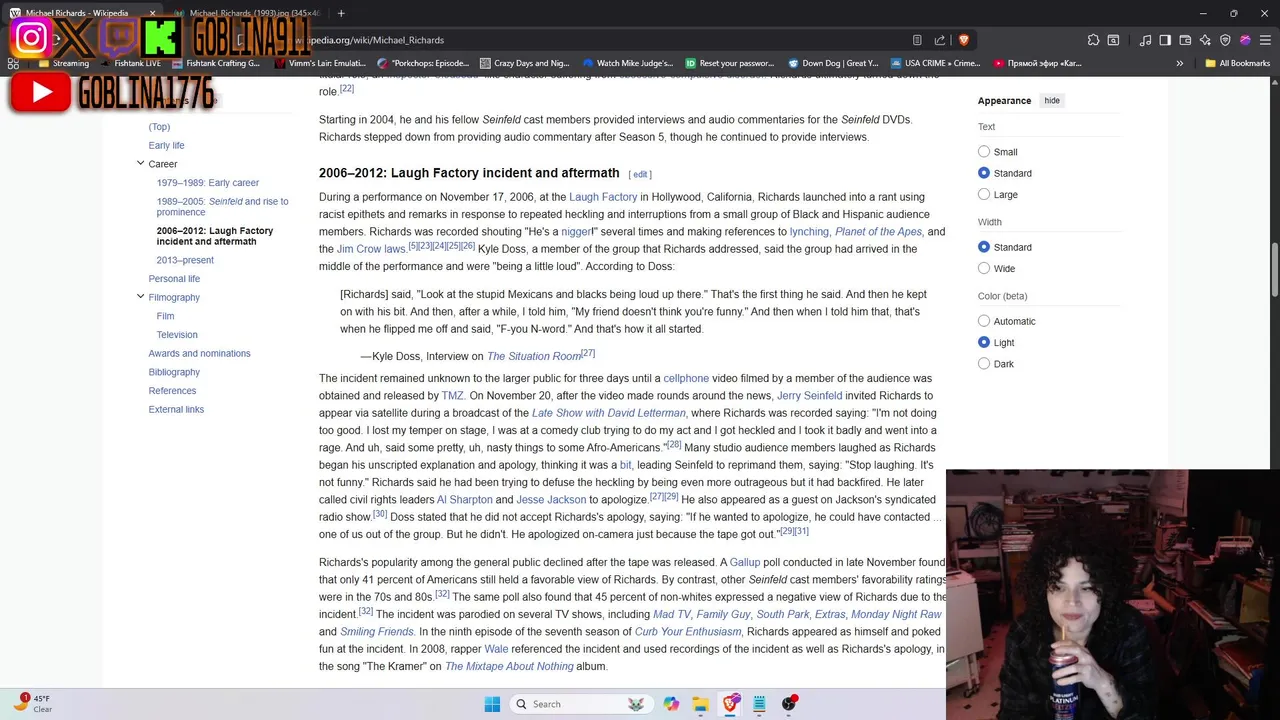Select Wide width option
The image size is (1280, 720).
coord(984,268)
